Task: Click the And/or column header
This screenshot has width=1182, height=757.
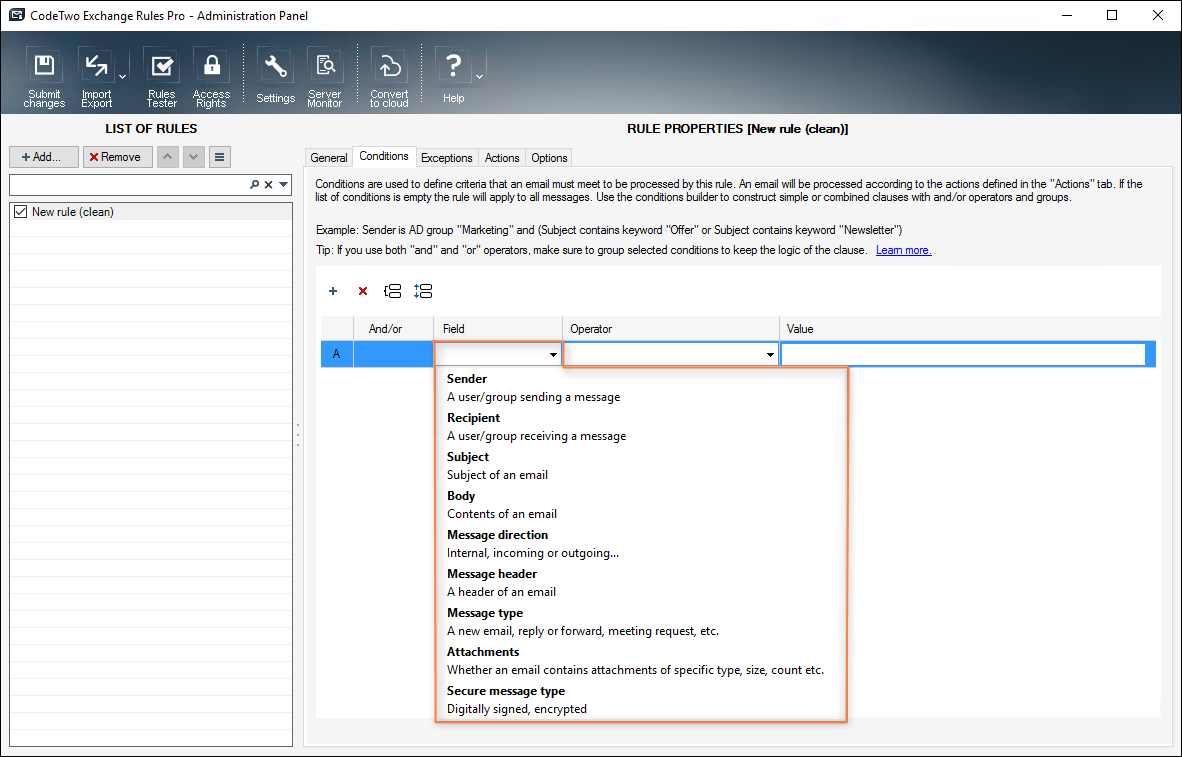Action: (x=393, y=329)
